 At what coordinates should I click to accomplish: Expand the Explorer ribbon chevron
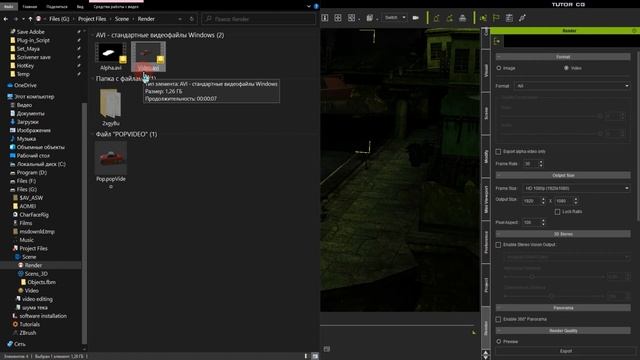(309, 7)
